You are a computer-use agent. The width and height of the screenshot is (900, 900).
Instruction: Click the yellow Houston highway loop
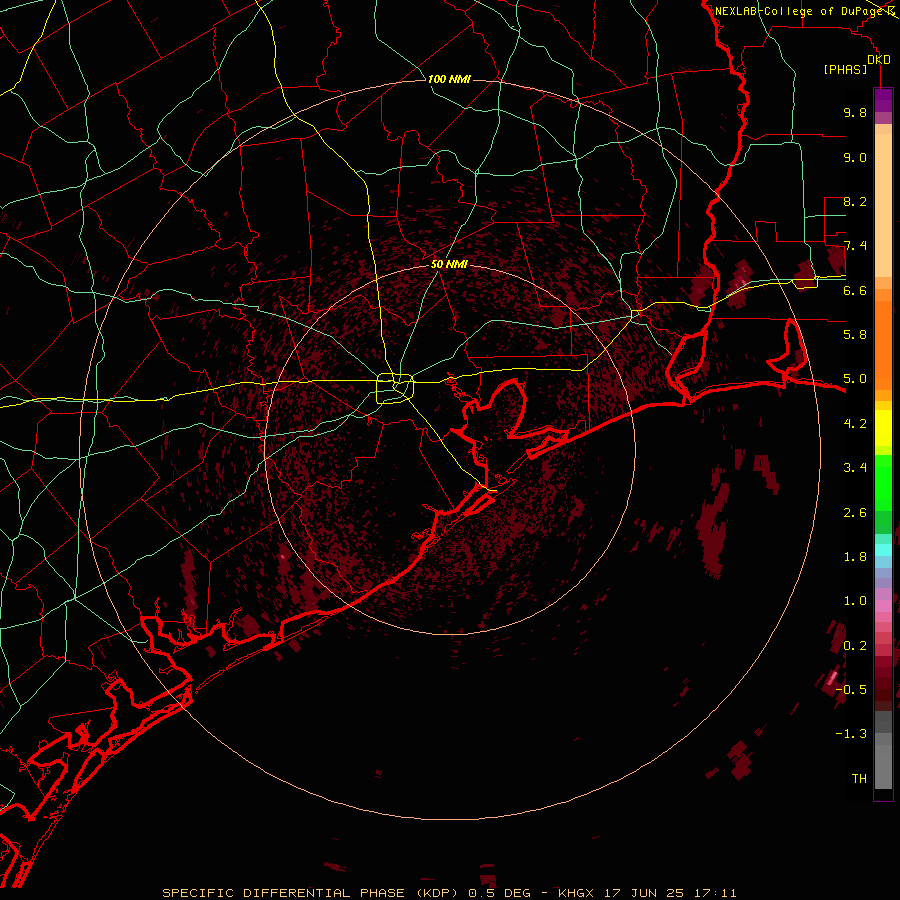395,388
